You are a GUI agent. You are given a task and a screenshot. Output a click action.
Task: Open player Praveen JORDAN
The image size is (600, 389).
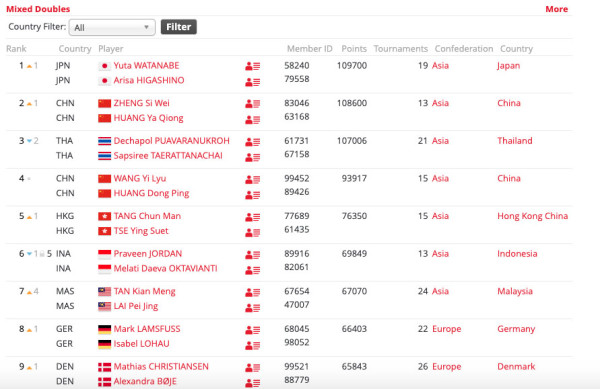(x=148, y=254)
